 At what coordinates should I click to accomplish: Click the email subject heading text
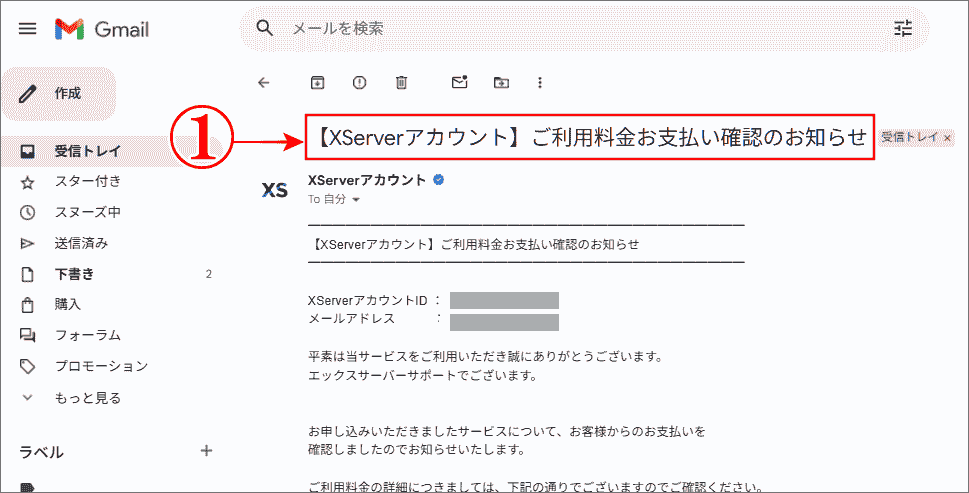coord(590,138)
